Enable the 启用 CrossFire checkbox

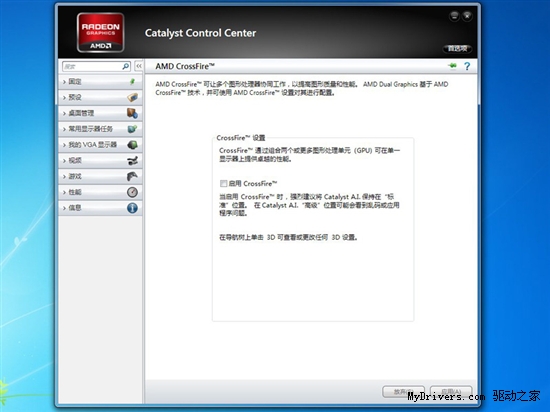pyautogui.click(x=223, y=183)
